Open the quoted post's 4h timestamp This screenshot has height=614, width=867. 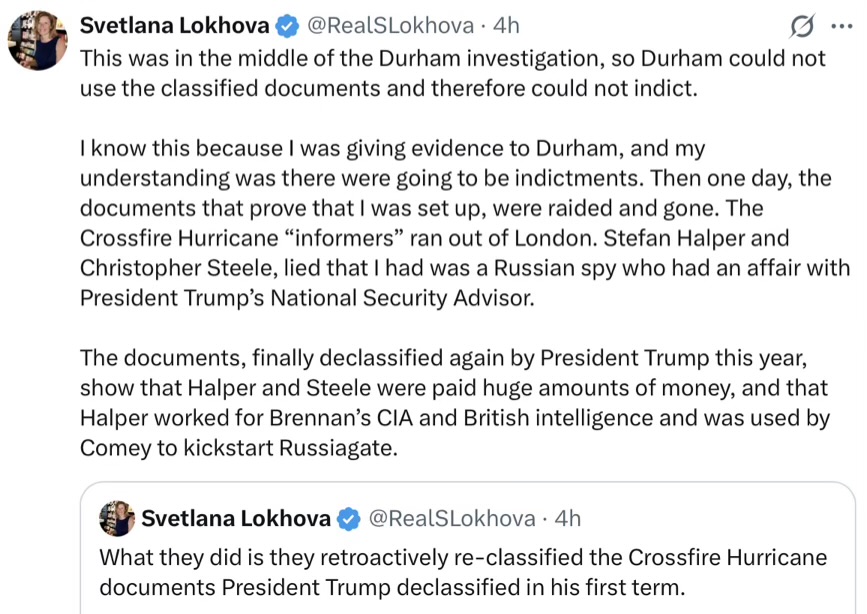tap(567, 518)
